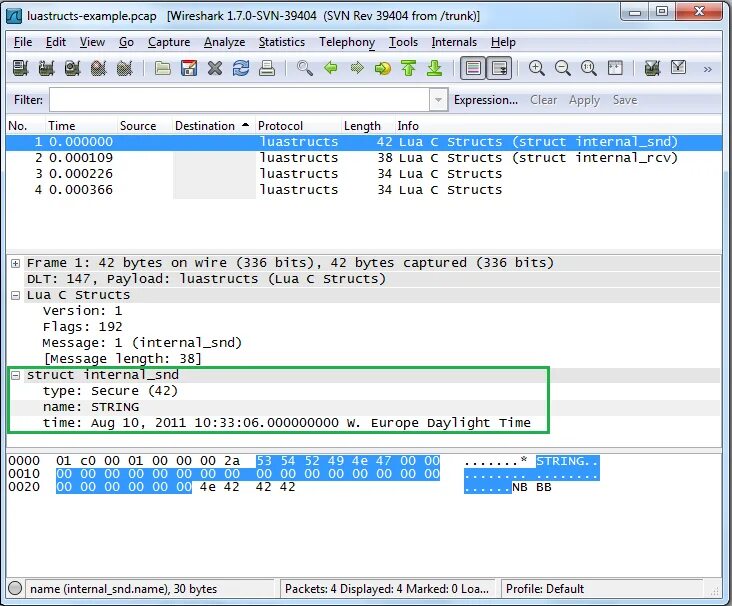Viewport: 732px width, 606px height.
Task: Open the Tools menu
Action: 403,42
